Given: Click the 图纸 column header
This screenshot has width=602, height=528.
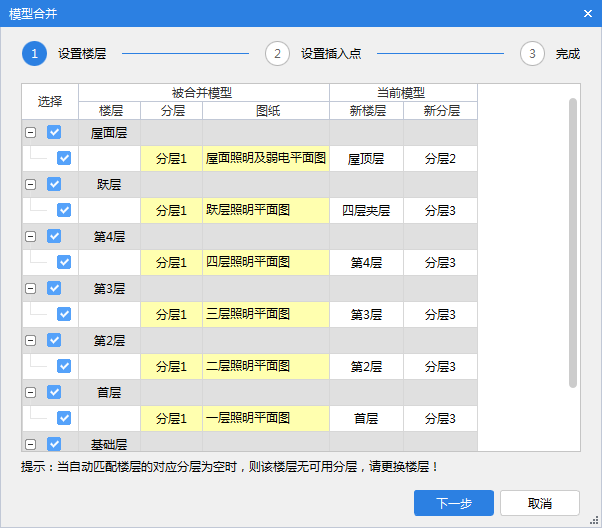Looking at the screenshot, I should point(266,110).
